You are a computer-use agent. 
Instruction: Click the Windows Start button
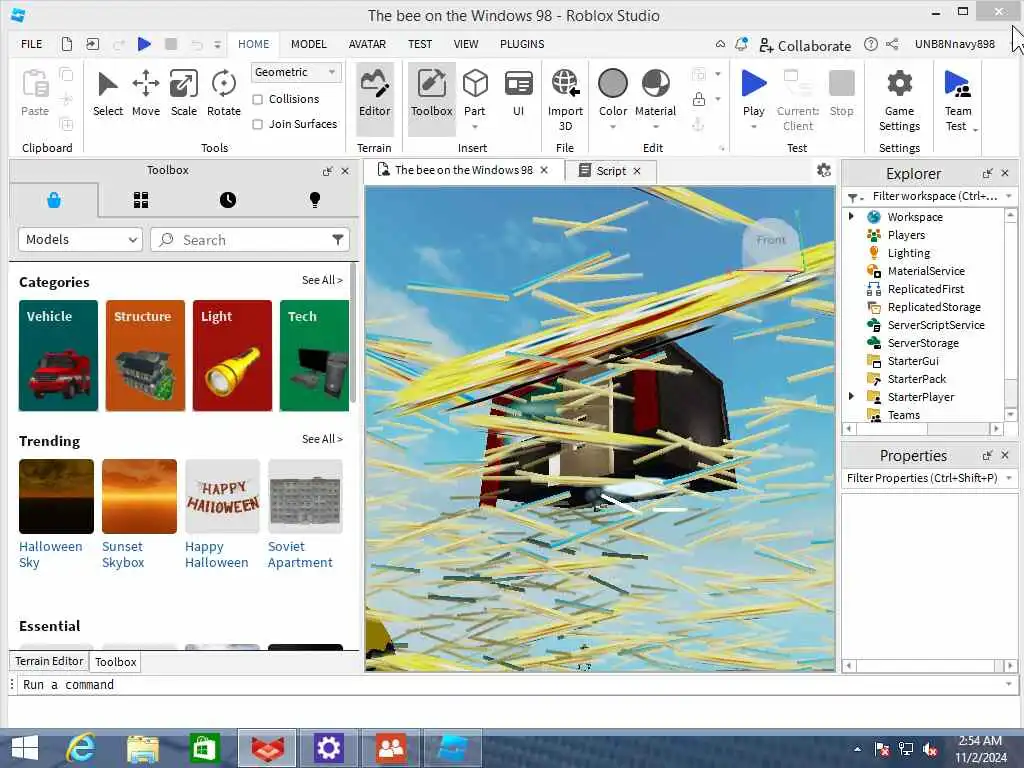tap(25, 748)
